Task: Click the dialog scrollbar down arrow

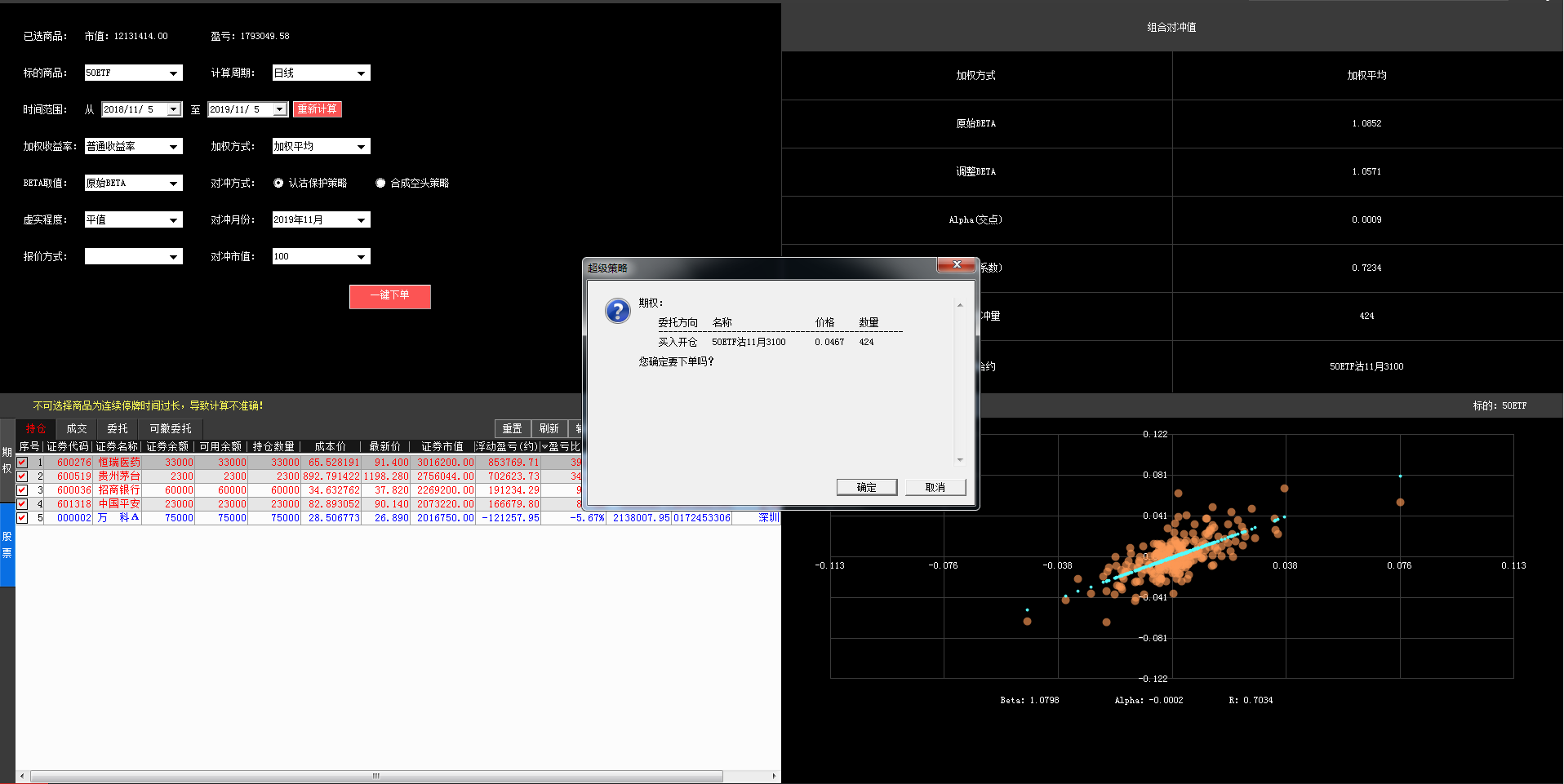Action: (960, 460)
